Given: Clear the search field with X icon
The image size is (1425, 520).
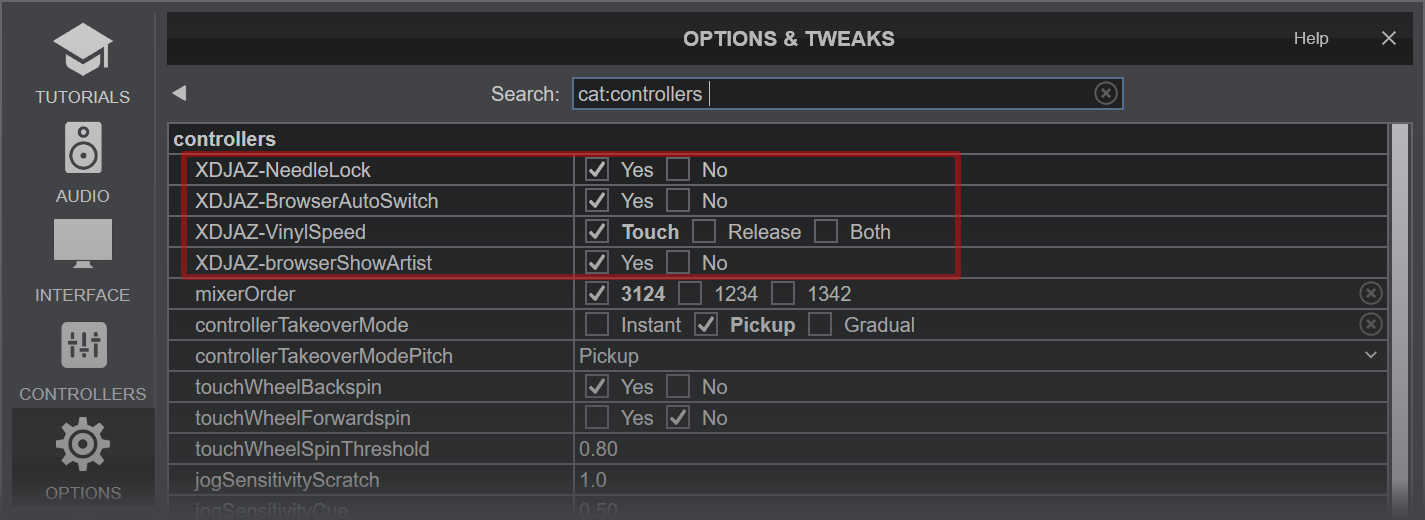Looking at the screenshot, I should tap(1105, 94).
